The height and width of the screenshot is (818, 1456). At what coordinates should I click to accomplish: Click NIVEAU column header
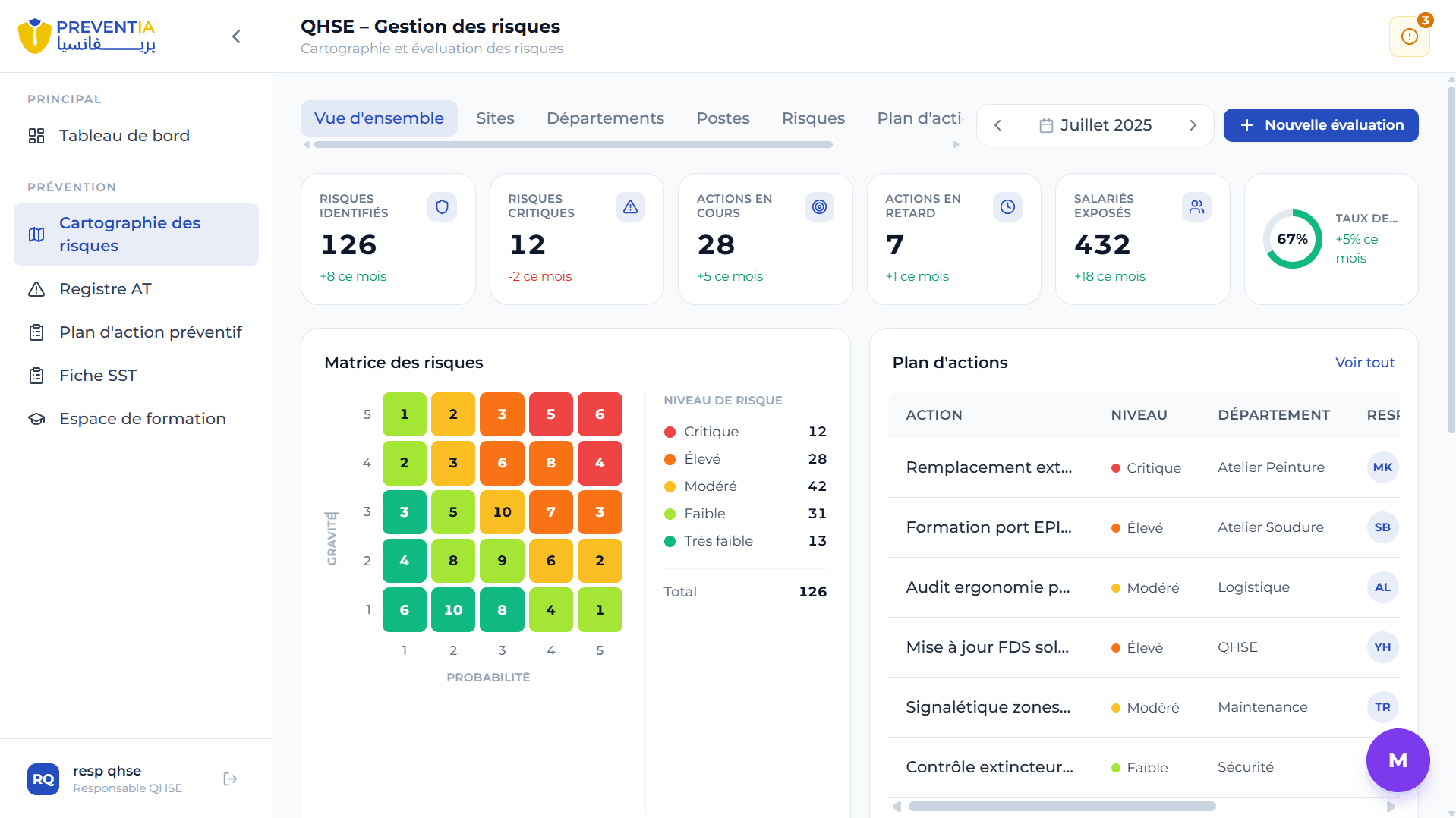[x=1139, y=415]
